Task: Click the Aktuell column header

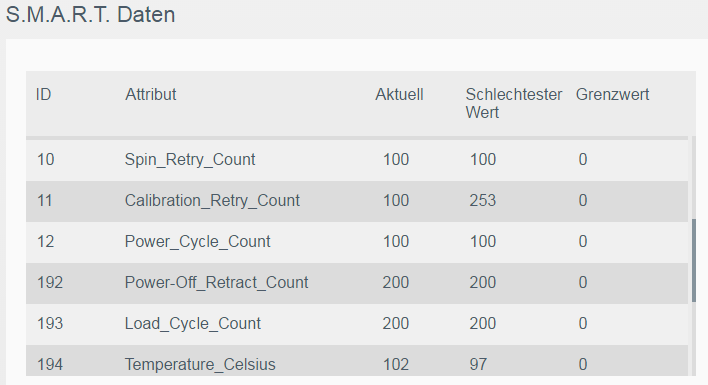Action: pos(399,94)
